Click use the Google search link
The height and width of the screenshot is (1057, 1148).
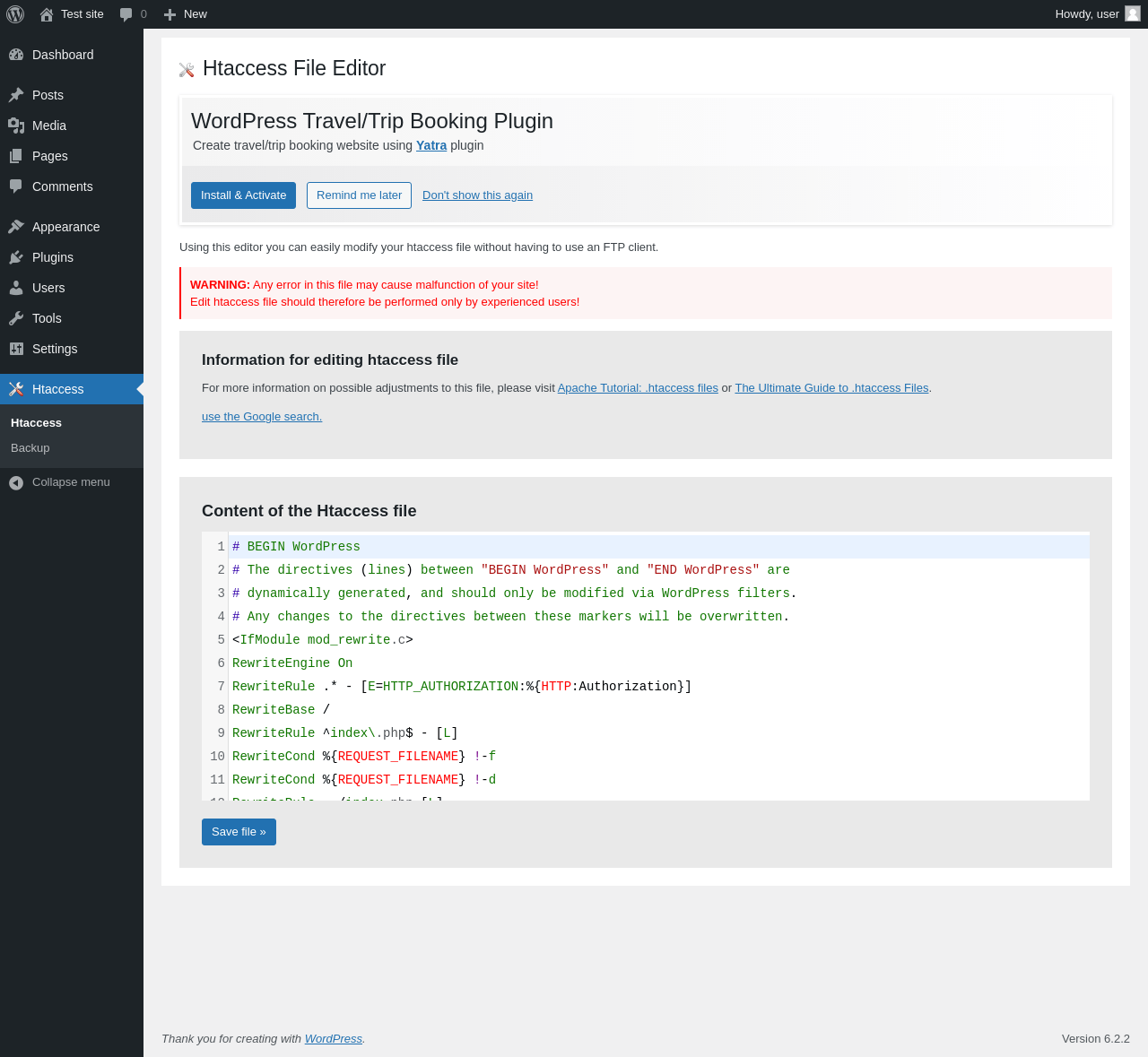point(262,417)
